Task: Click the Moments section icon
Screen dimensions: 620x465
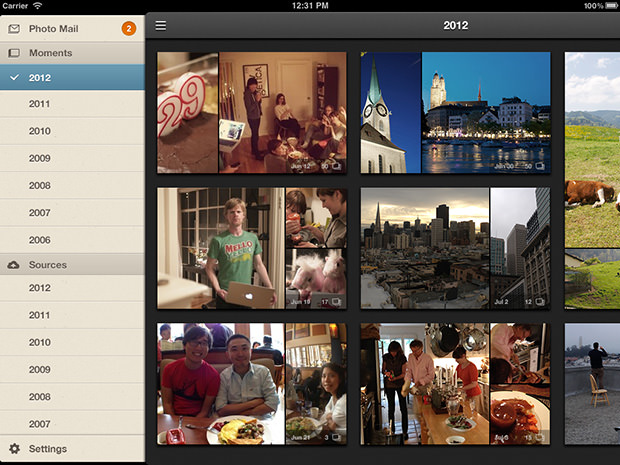Action: pyautogui.click(x=14, y=53)
